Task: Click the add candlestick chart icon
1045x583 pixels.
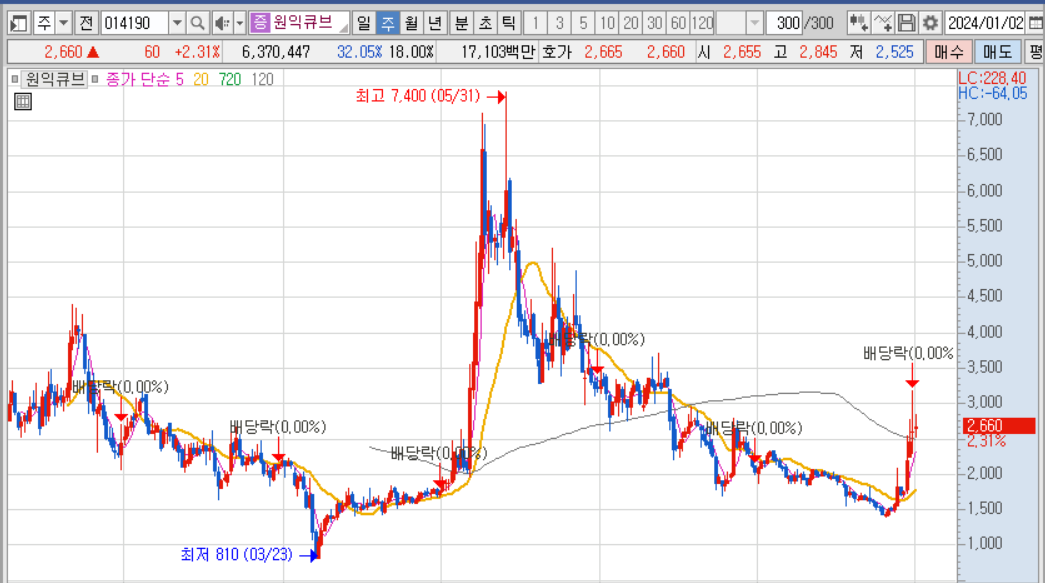Action: 858,23
